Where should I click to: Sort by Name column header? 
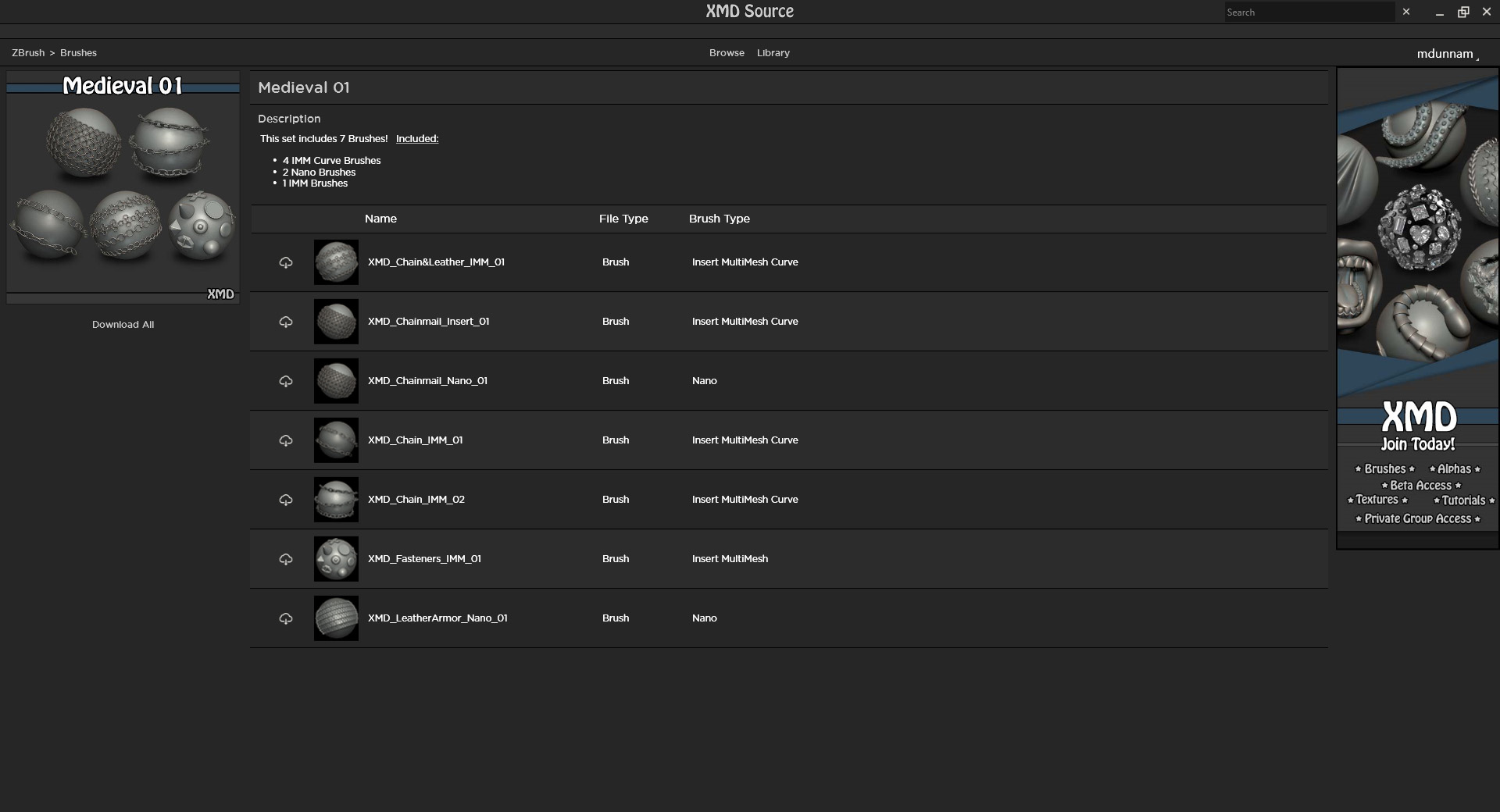click(x=380, y=219)
